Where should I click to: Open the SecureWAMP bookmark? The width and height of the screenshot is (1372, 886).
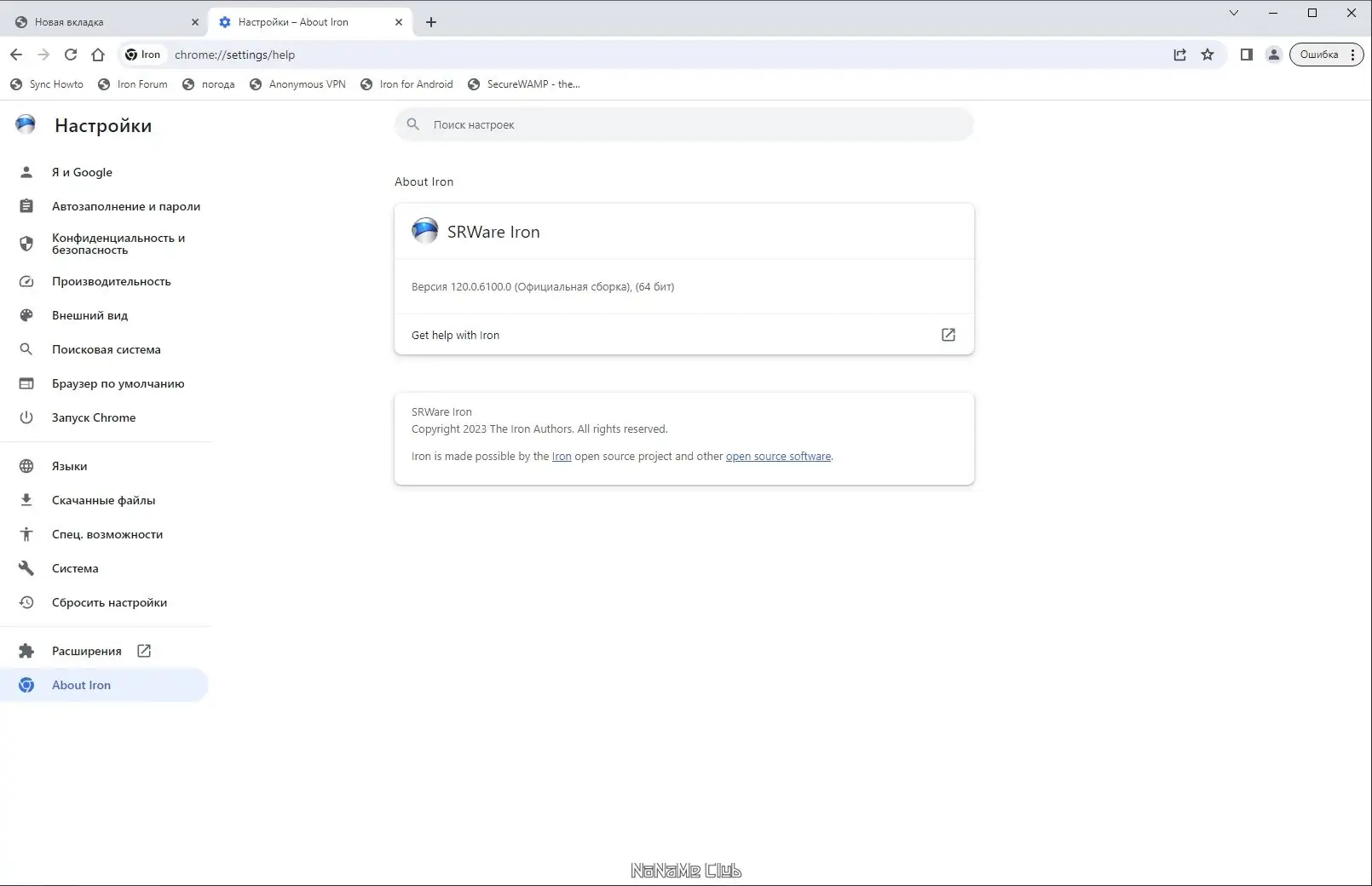point(523,84)
